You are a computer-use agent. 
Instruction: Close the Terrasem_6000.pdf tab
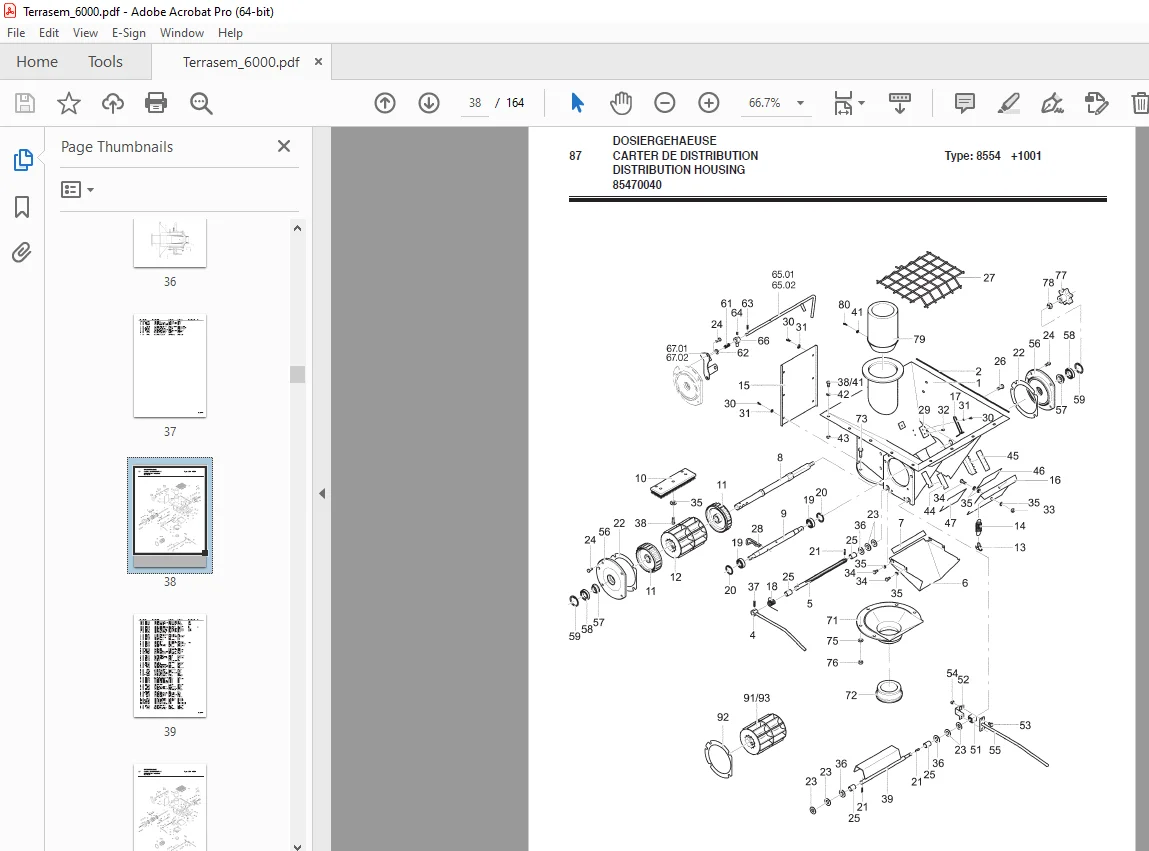(318, 62)
